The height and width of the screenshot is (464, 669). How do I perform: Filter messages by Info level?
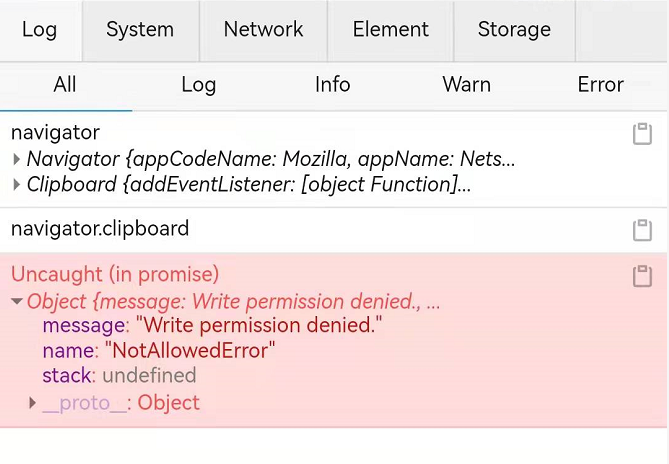(333, 85)
